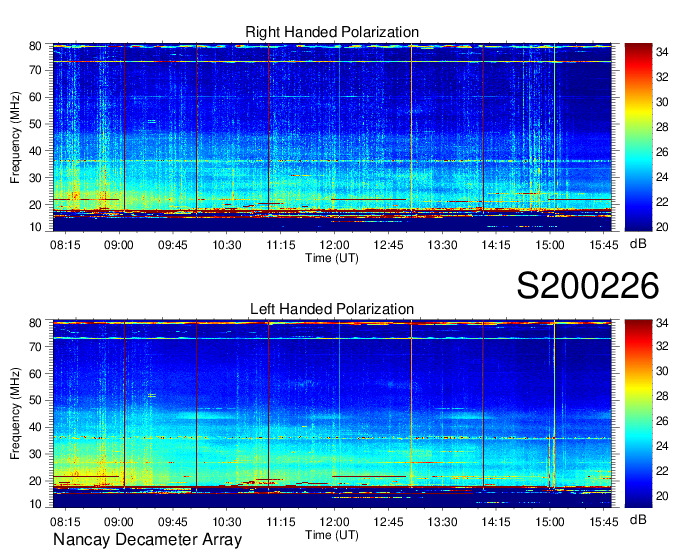680x552 pixels.
Task: Click the 'Nancay Decameter Array' caption
Action: click(x=147, y=540)
